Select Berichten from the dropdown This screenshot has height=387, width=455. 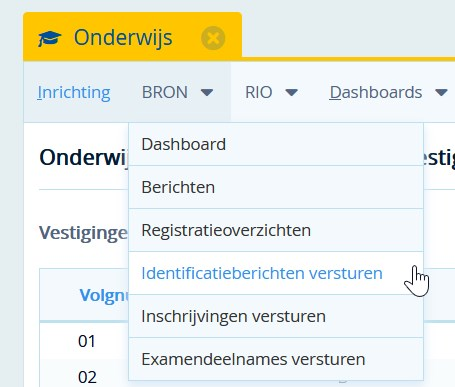coord(276,187)
